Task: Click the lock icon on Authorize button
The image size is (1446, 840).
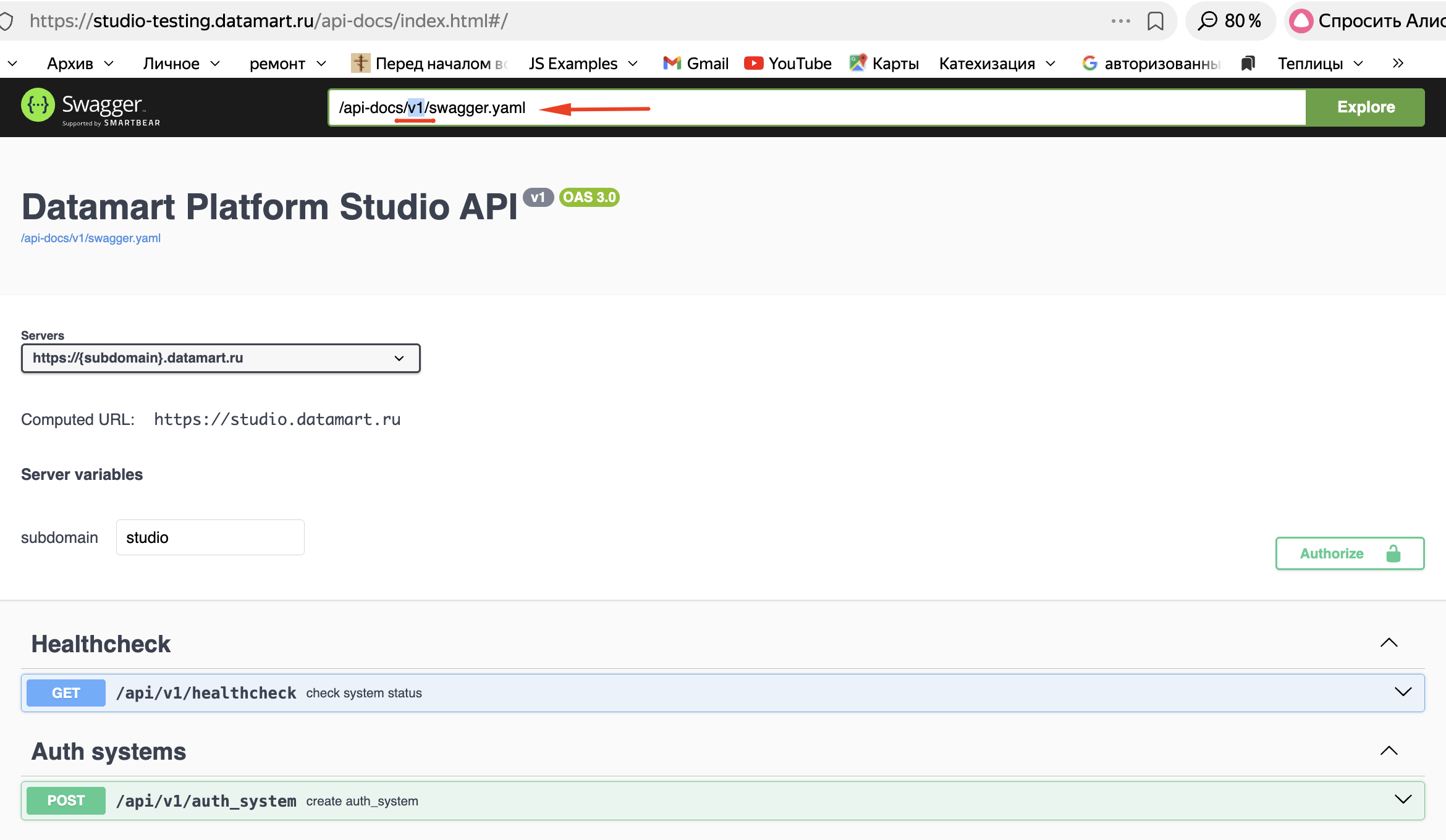Action: point(1393,553)
